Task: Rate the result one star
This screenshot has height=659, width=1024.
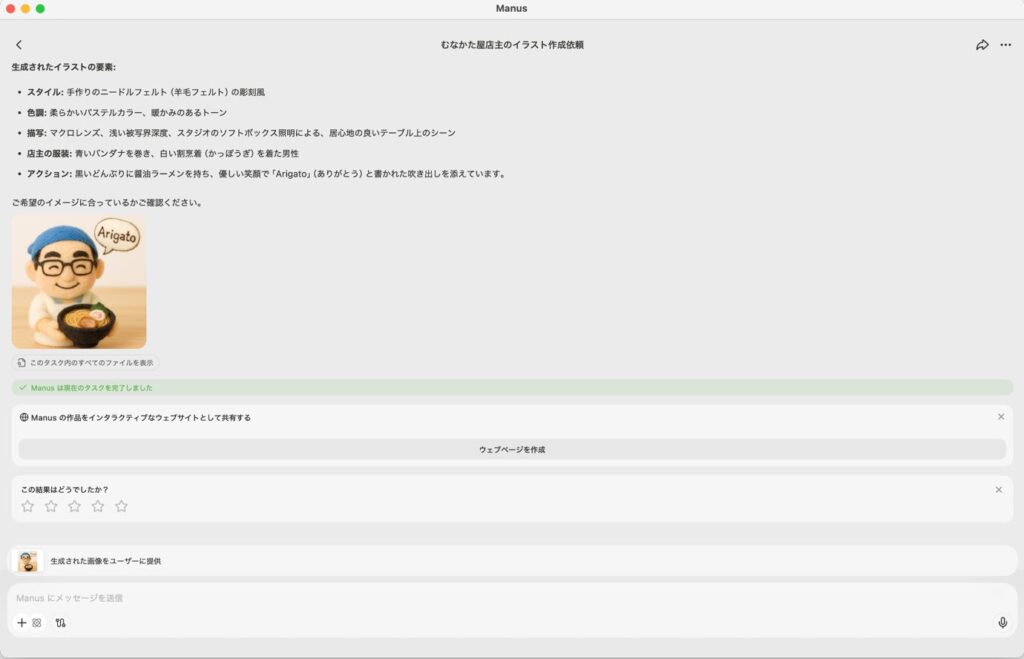Action: tap(27, 506)
